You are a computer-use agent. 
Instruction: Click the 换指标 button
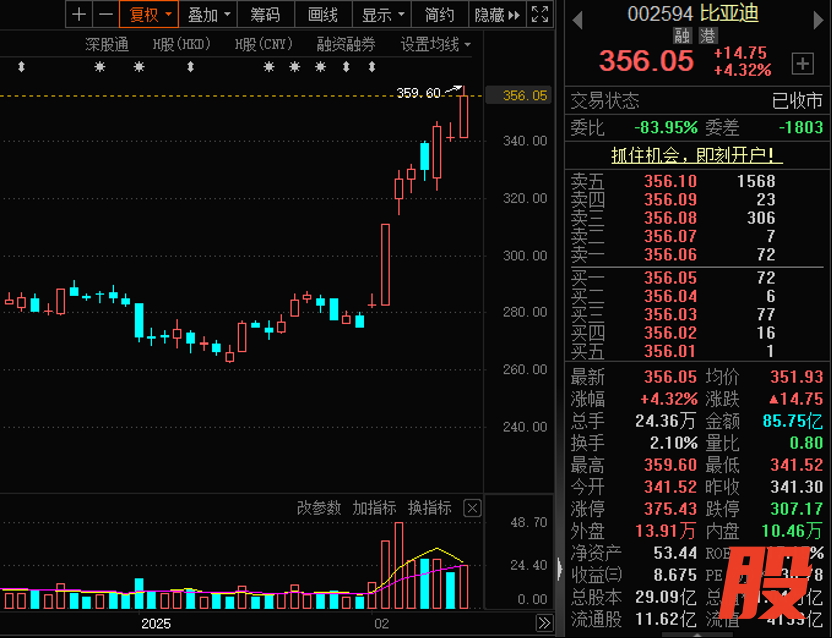[x=429, y=508]
